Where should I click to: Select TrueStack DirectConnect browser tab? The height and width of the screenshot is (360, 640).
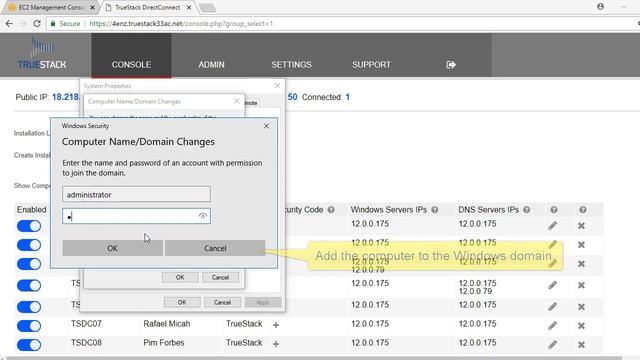pos(147,7)
